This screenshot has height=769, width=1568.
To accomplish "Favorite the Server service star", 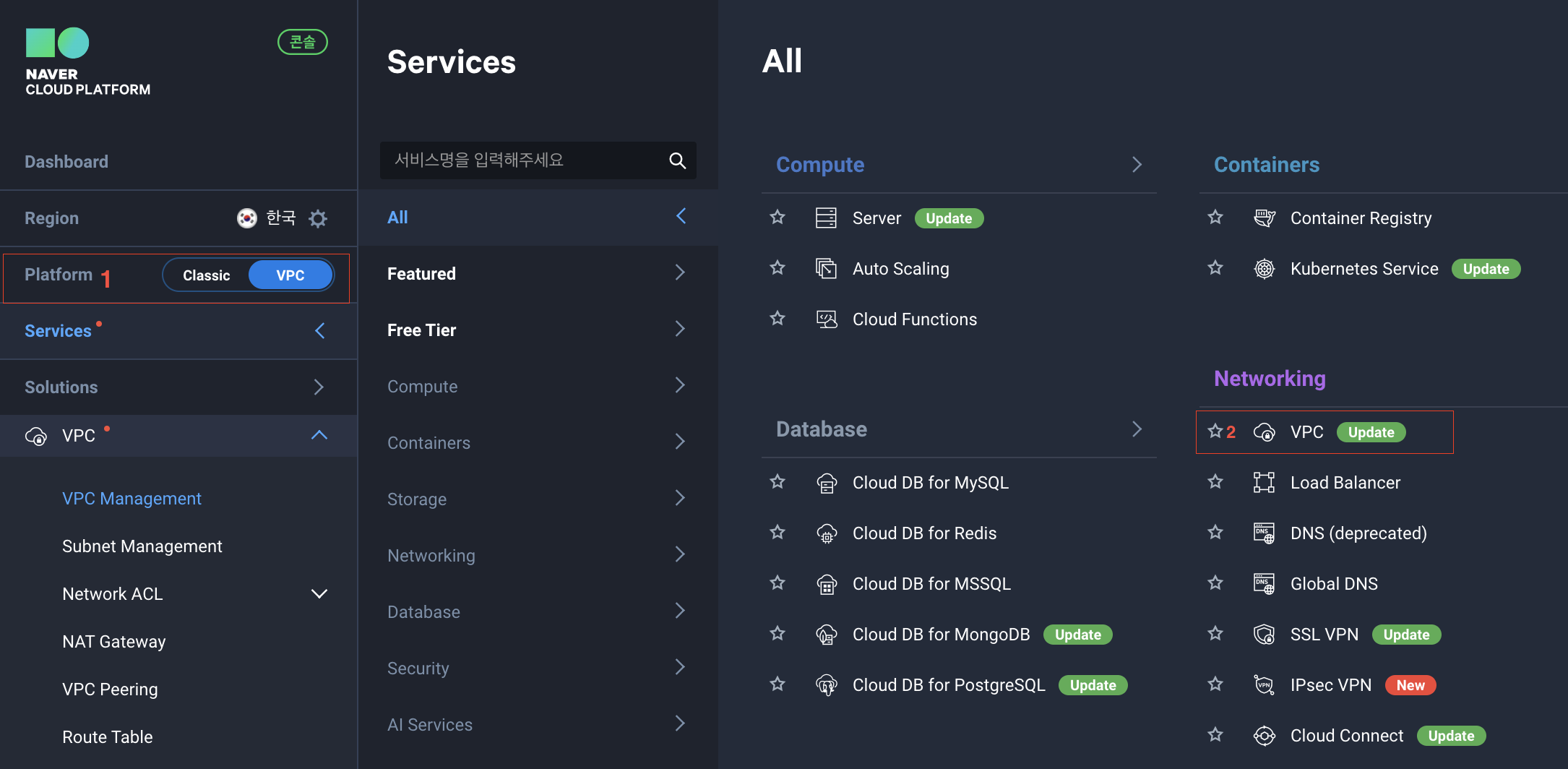I will (777, 217).
